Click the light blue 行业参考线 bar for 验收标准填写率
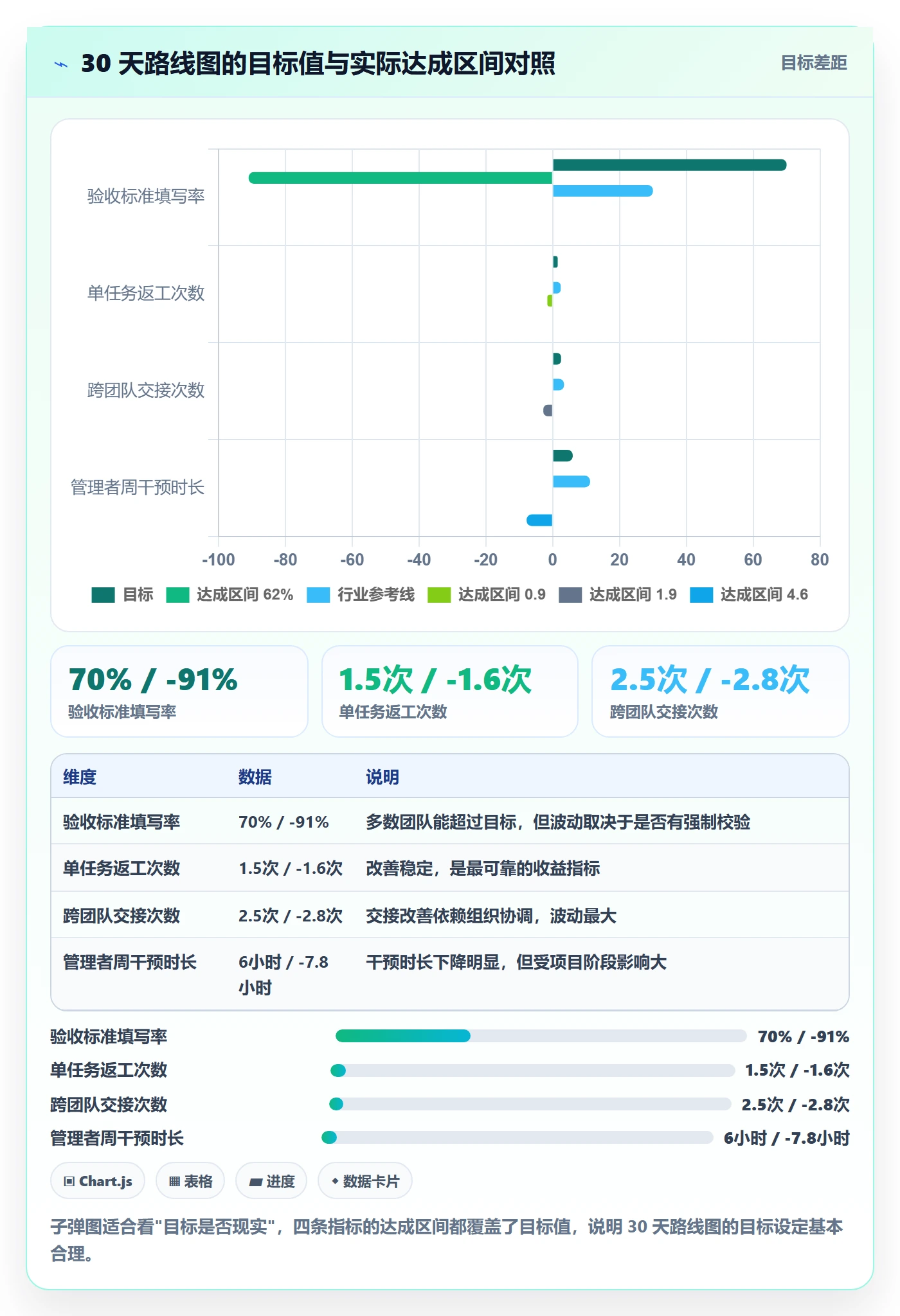This screenshot has width=900, height=1316. [x=602, y=191]
